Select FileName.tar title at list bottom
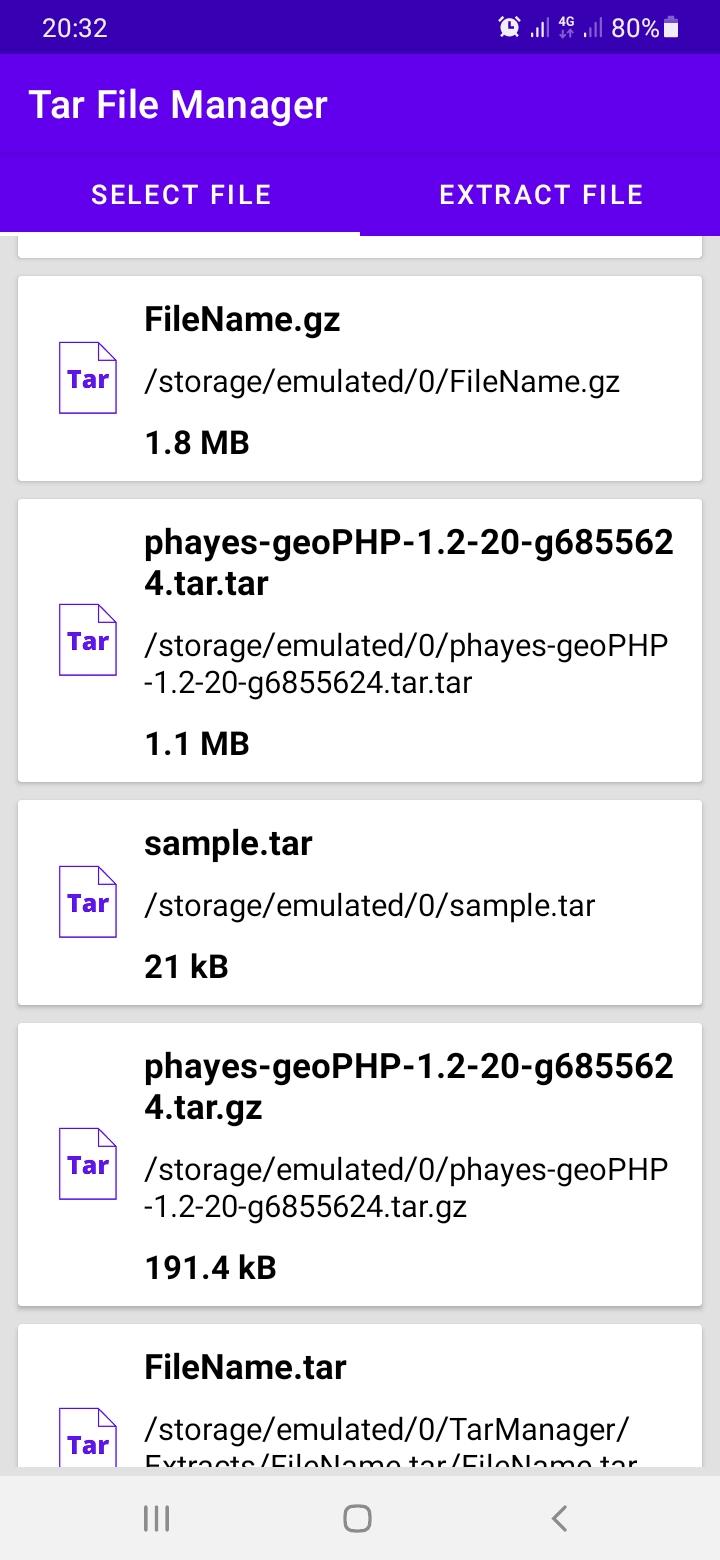 coord(245,1367)
